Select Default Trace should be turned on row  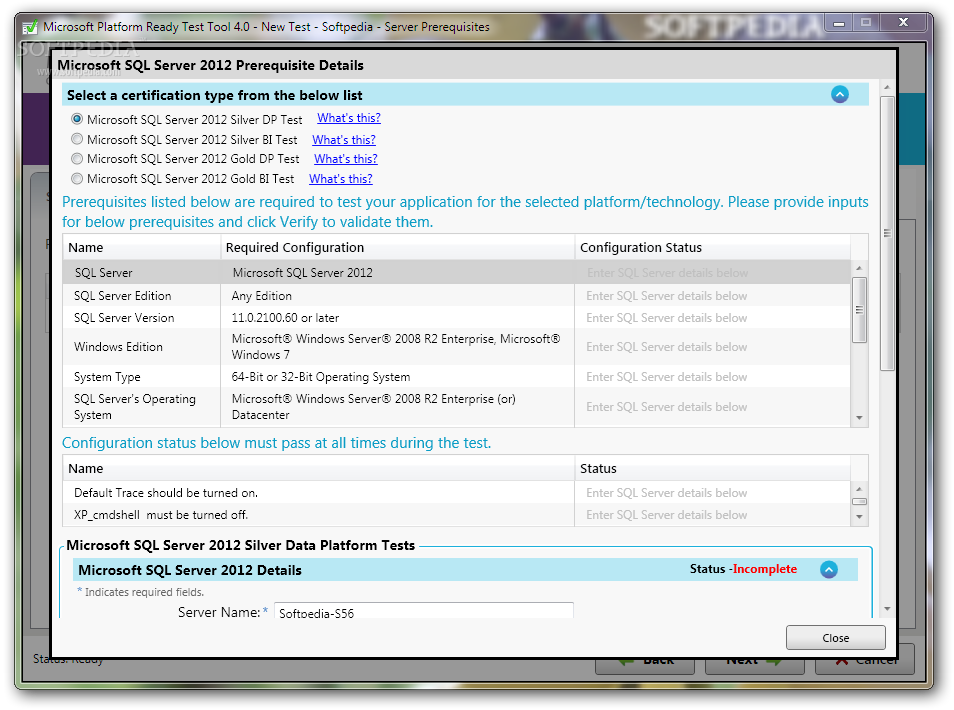tap(456, 493)
